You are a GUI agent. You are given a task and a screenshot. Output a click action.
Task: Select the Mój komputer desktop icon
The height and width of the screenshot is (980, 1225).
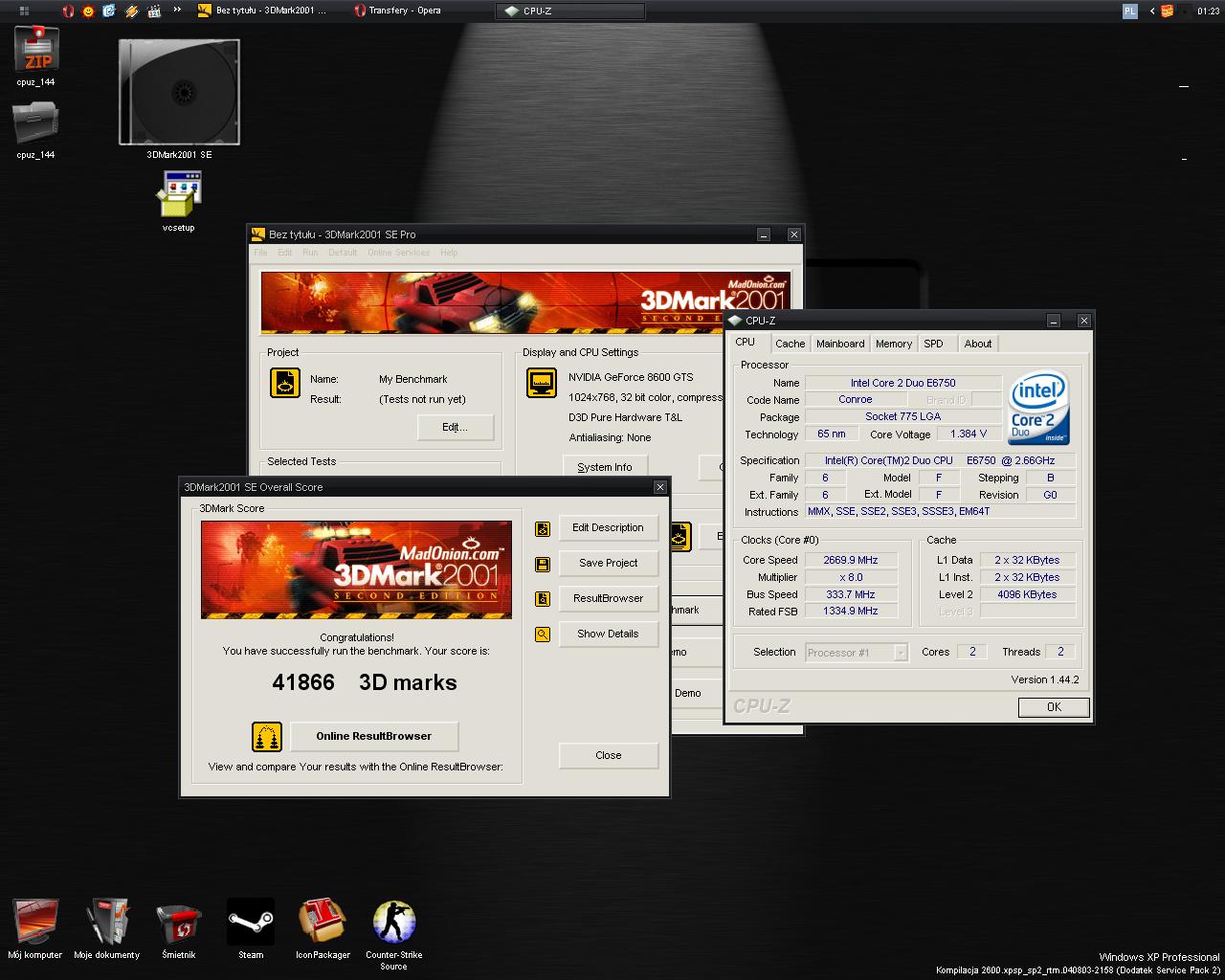(x=35, y=928)
